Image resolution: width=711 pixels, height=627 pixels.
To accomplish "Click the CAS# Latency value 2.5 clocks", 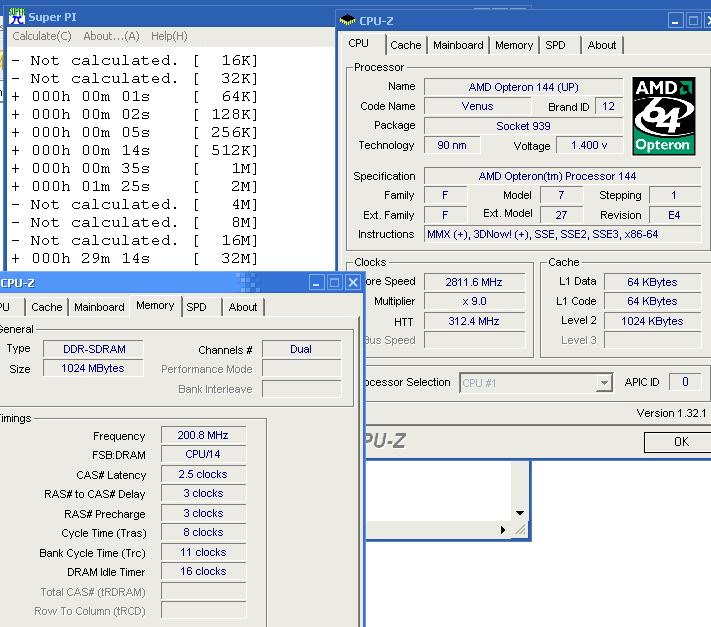I will pyautogui.click(x=203, y=474).
